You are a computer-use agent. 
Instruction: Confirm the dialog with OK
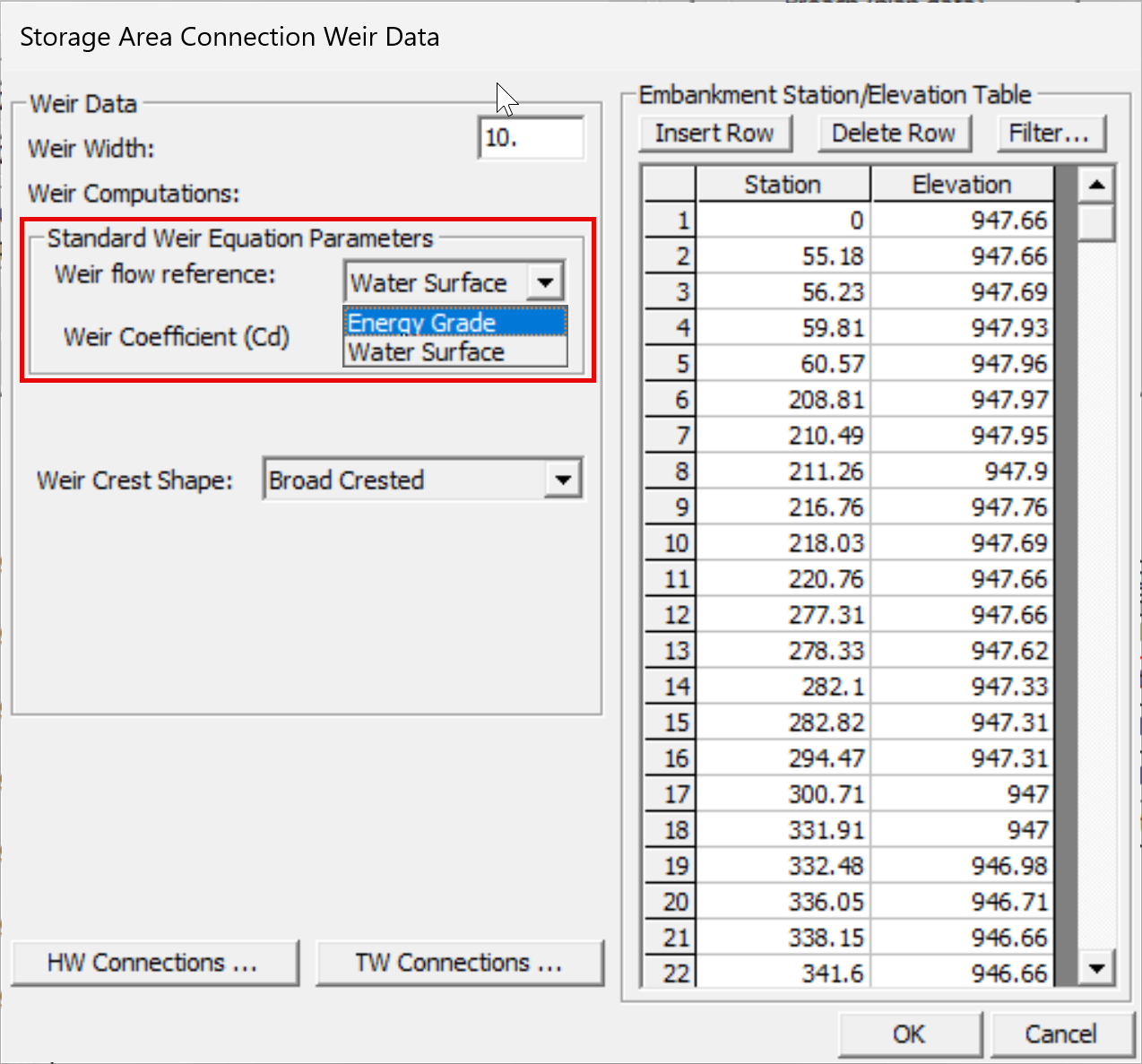(909, 1034)
